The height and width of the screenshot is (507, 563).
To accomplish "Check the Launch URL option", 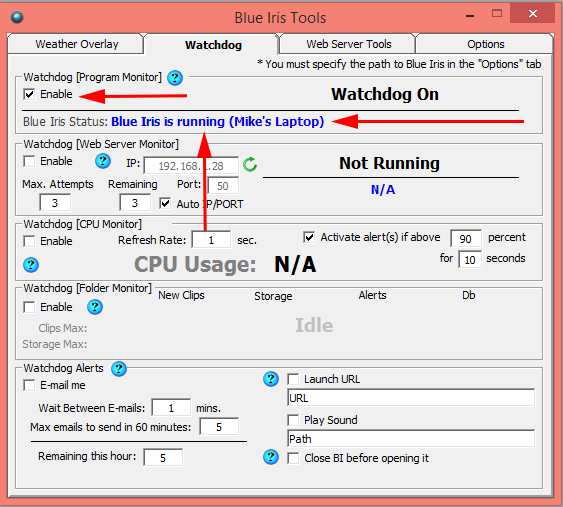I will tap(293, 379).
